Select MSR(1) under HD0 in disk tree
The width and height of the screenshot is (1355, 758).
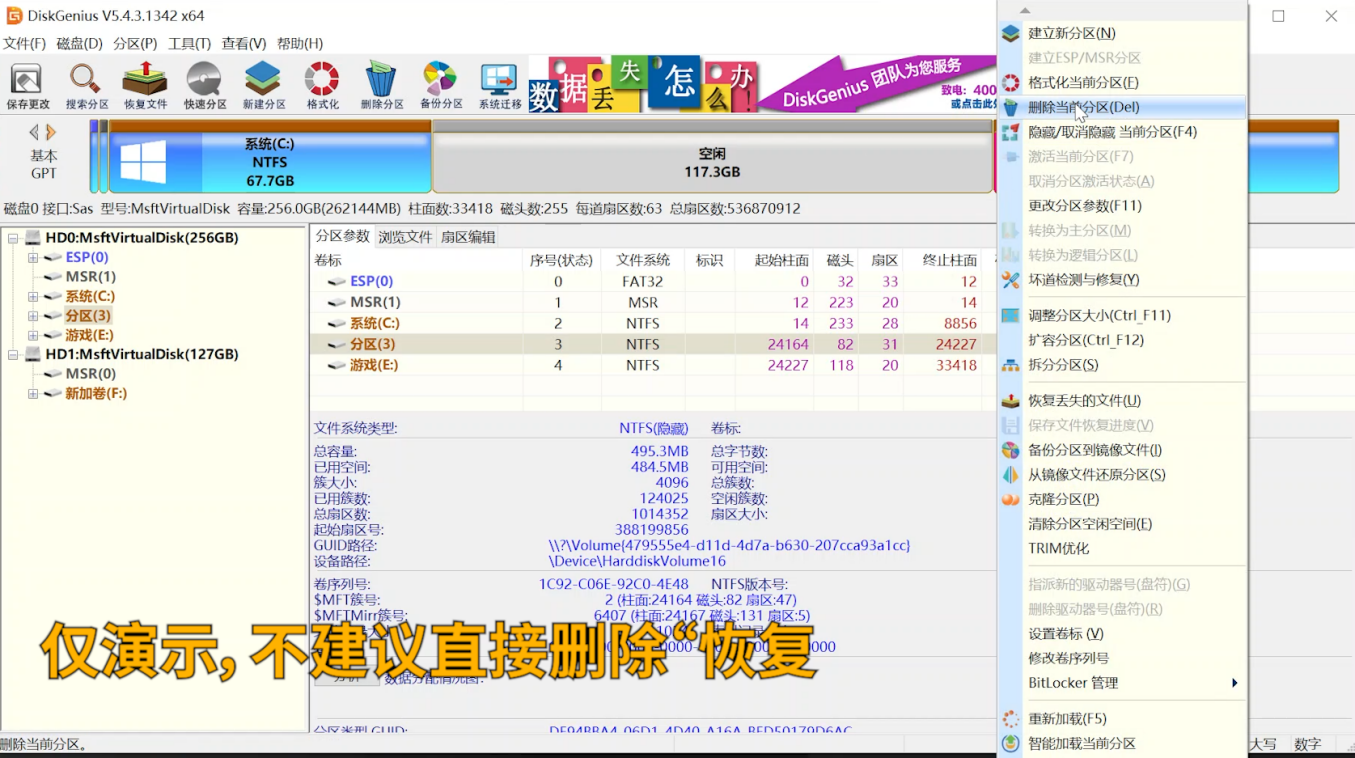90,277
